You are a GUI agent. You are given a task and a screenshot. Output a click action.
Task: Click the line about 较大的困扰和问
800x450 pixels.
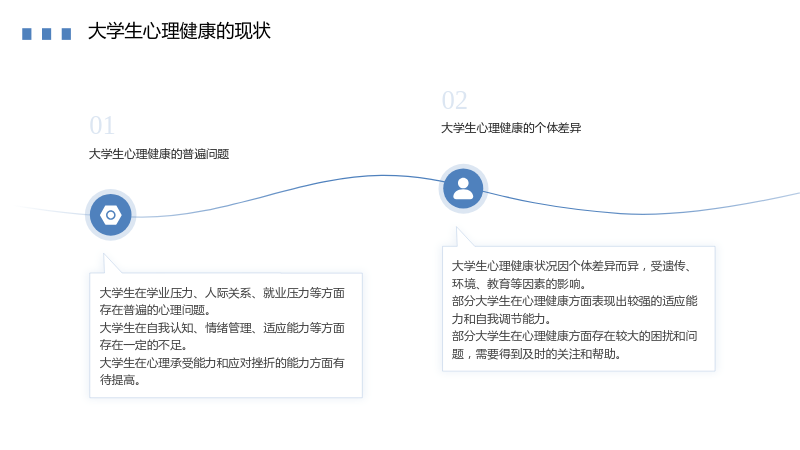574,336
